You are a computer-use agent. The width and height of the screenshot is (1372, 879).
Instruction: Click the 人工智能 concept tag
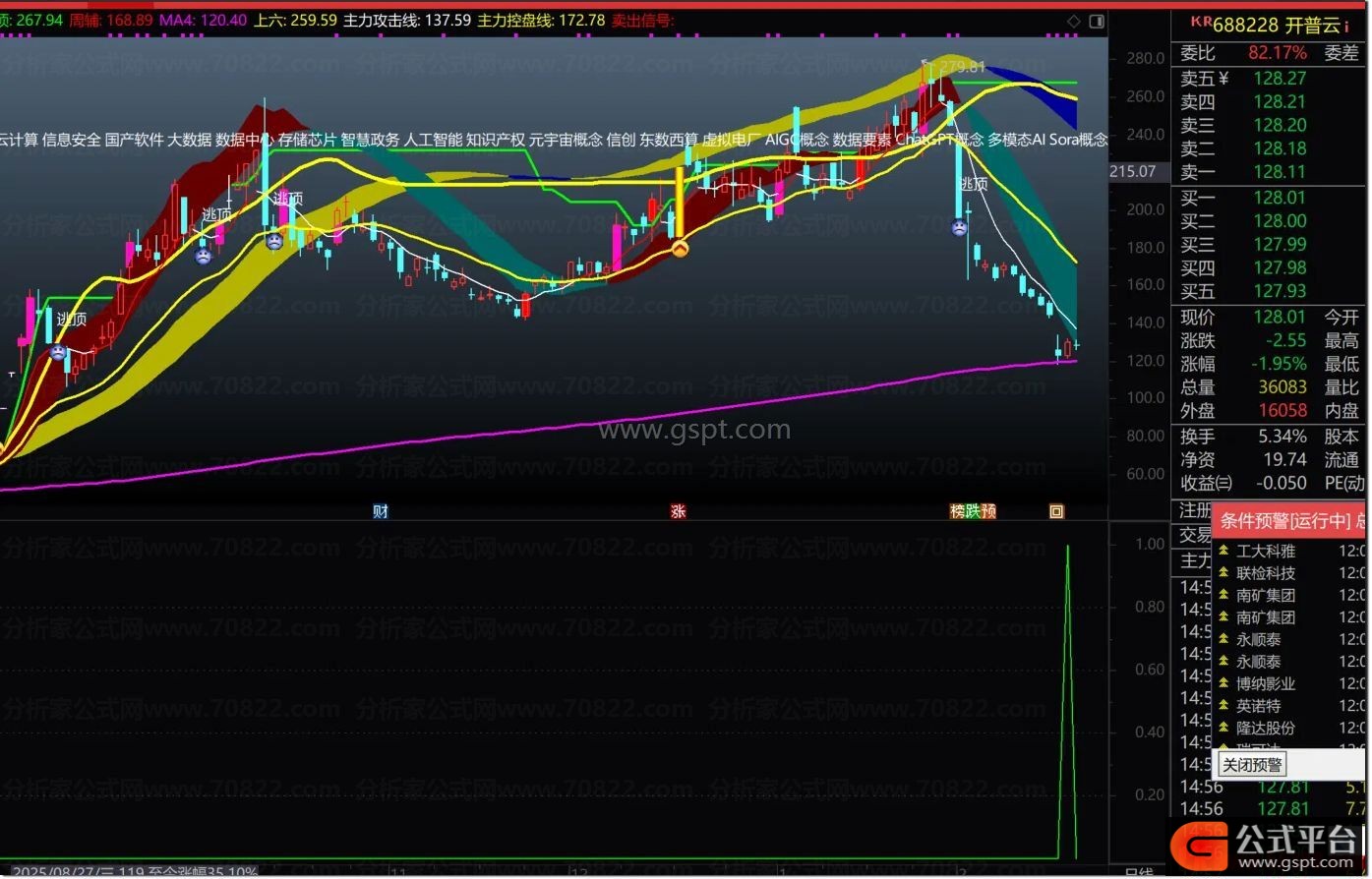point(433,140)
